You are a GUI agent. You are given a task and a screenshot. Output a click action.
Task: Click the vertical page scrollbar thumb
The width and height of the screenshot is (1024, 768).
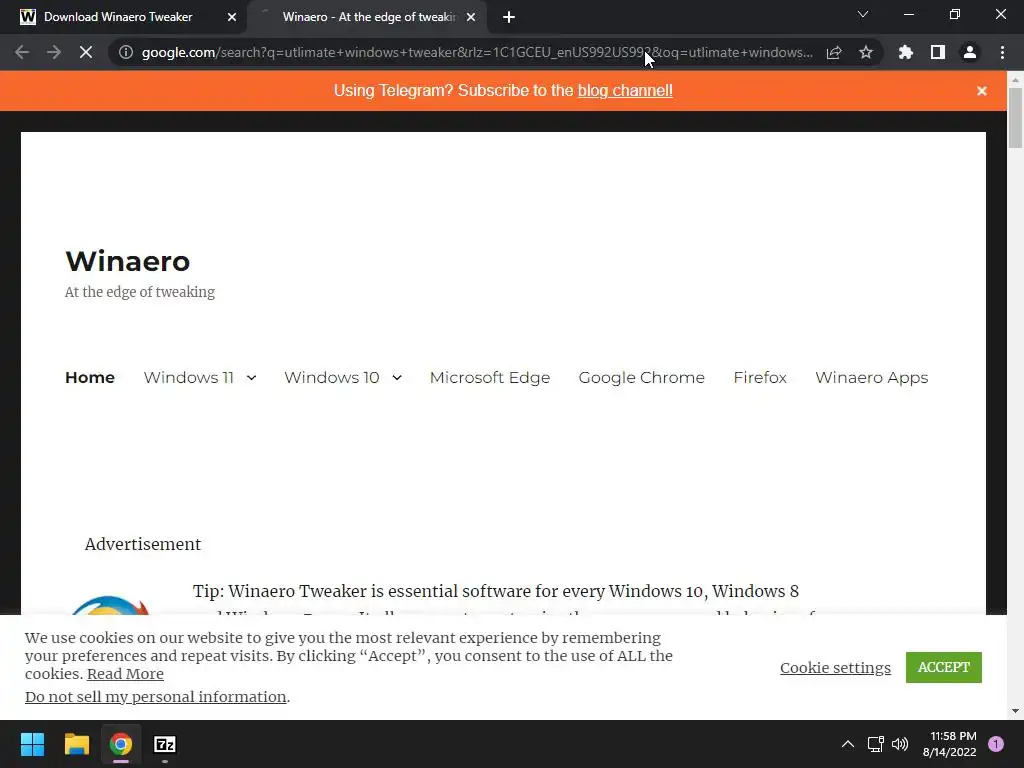coord(1015,118)
